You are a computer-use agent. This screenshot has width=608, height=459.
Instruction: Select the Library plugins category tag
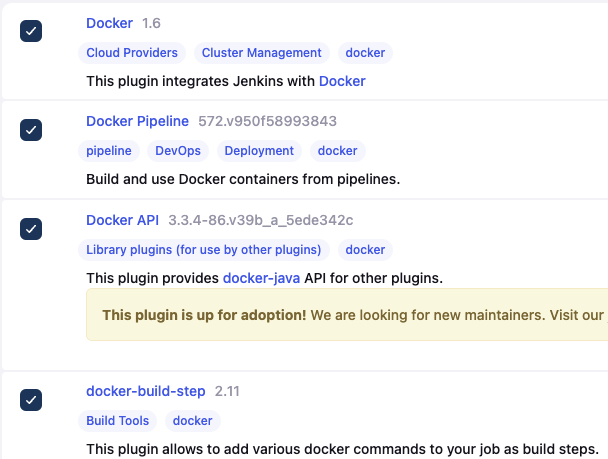point(204,250)
